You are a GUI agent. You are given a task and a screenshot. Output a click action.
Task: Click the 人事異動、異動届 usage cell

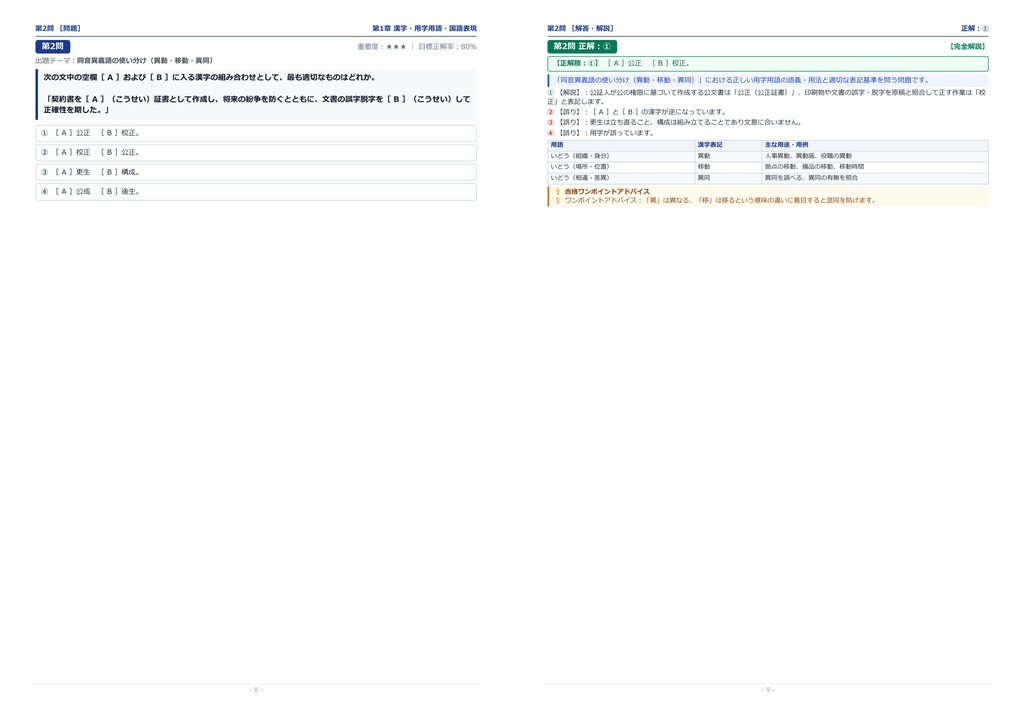(875, 156)
